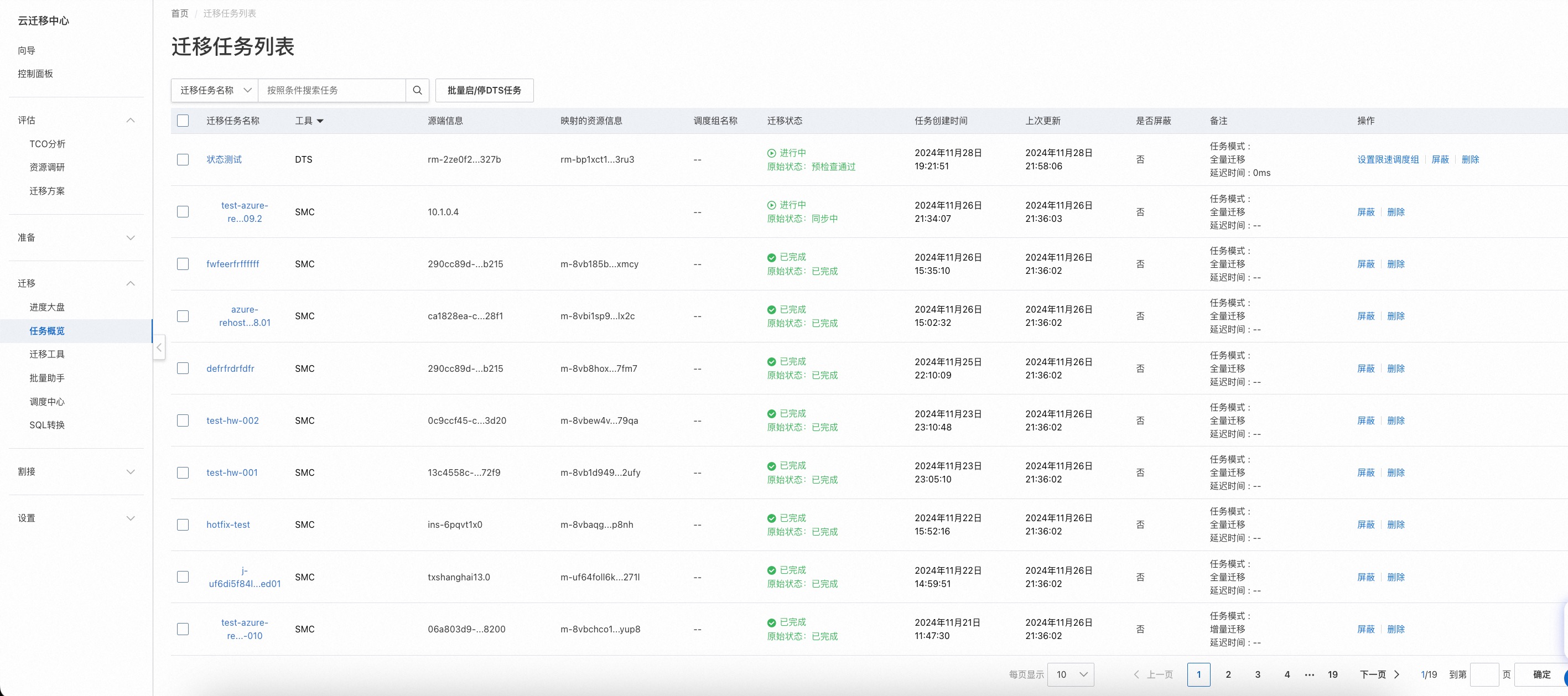1568x696 pixels.
Task: Toggle the select-all header checkbox
Action: click(183, 121)
